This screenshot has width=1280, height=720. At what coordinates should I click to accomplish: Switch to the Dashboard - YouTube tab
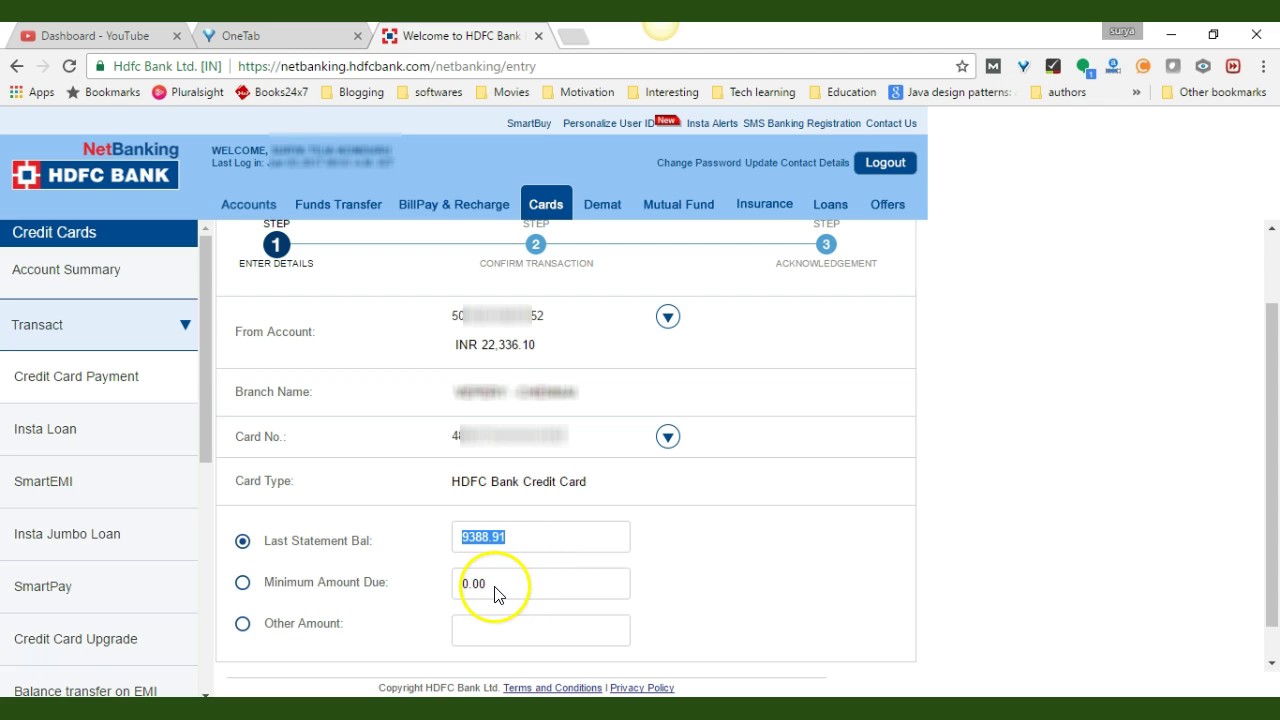click(96, 36)
